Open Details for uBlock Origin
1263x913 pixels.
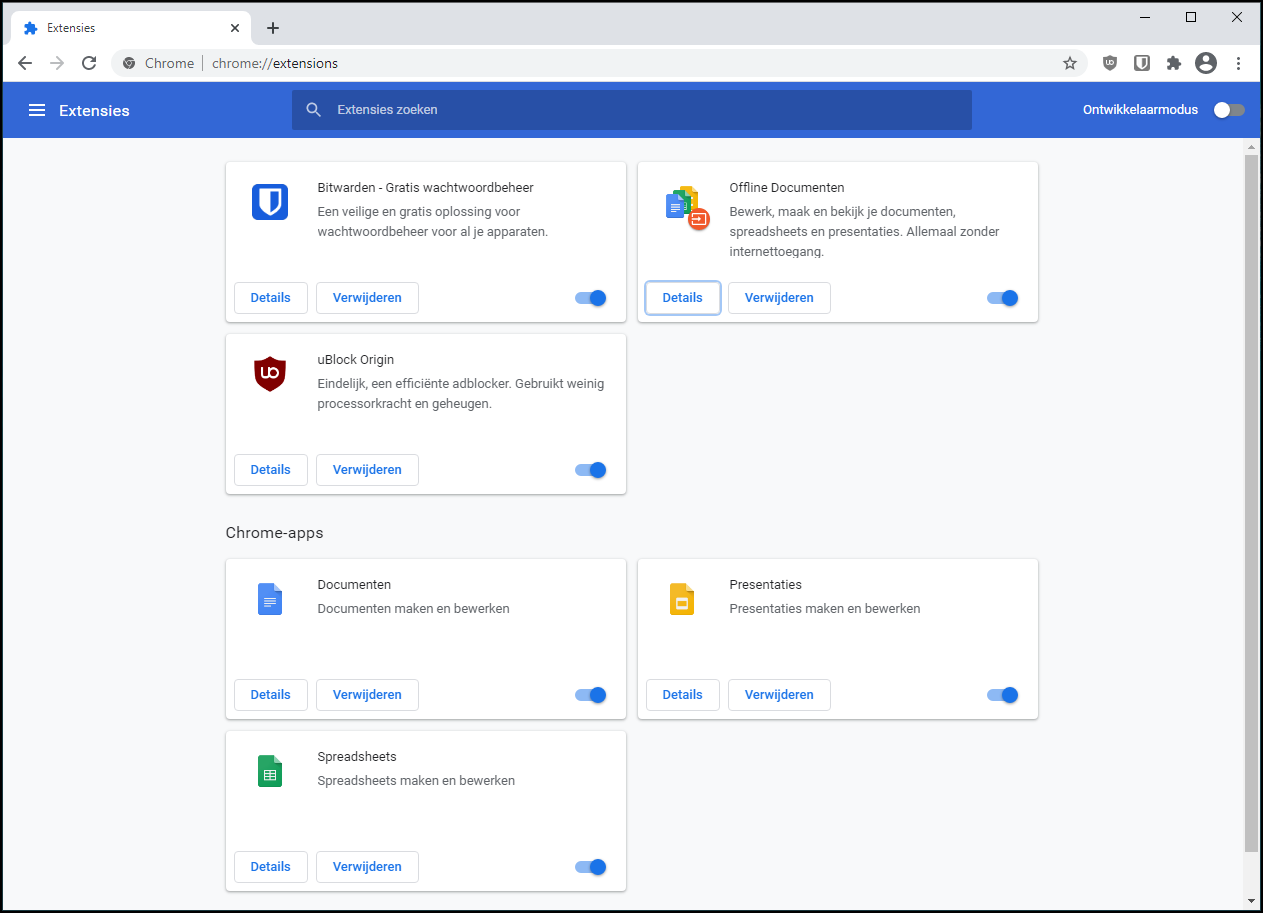click(x=271, y=470)
